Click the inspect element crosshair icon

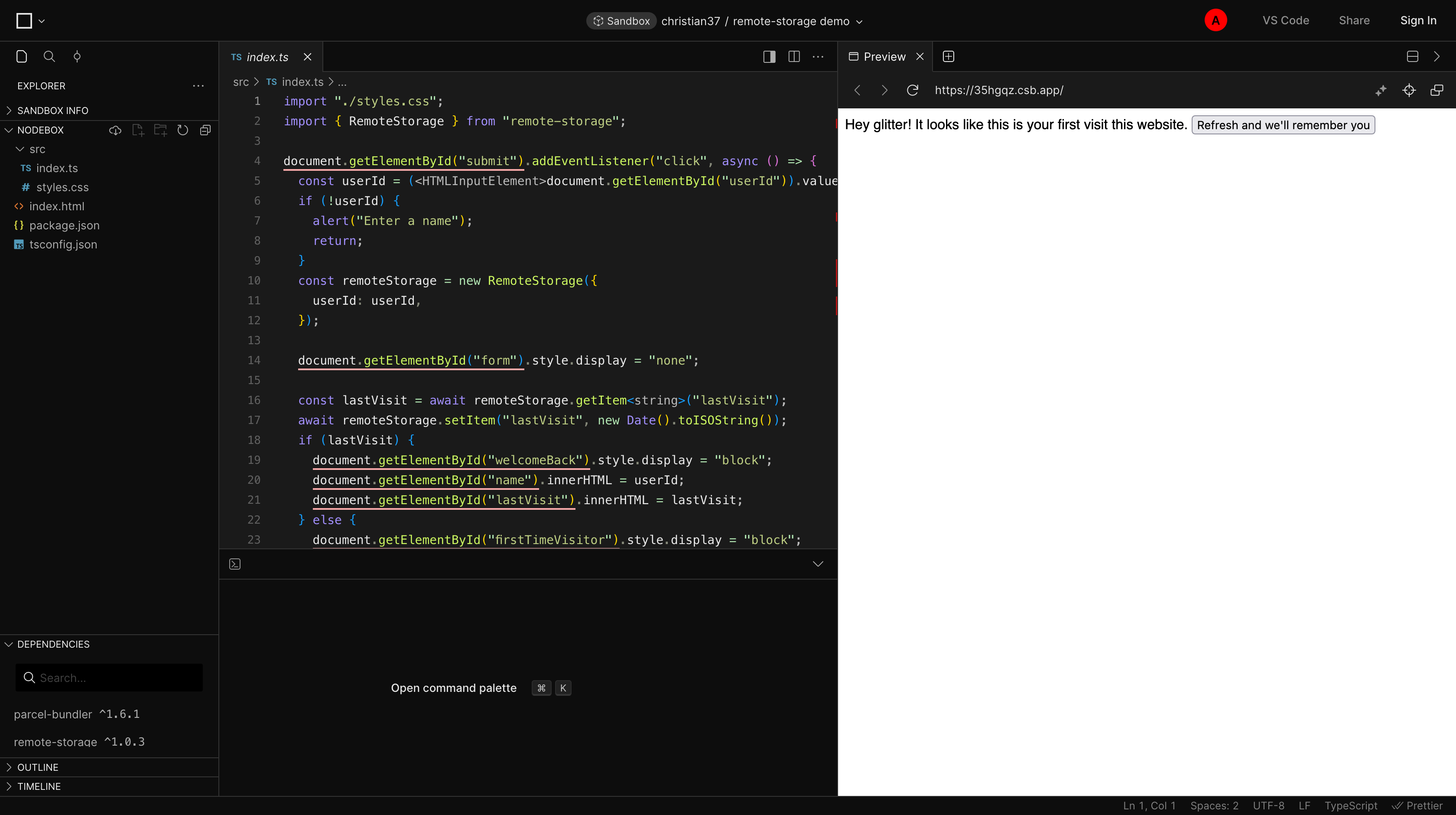point(1409,91)
